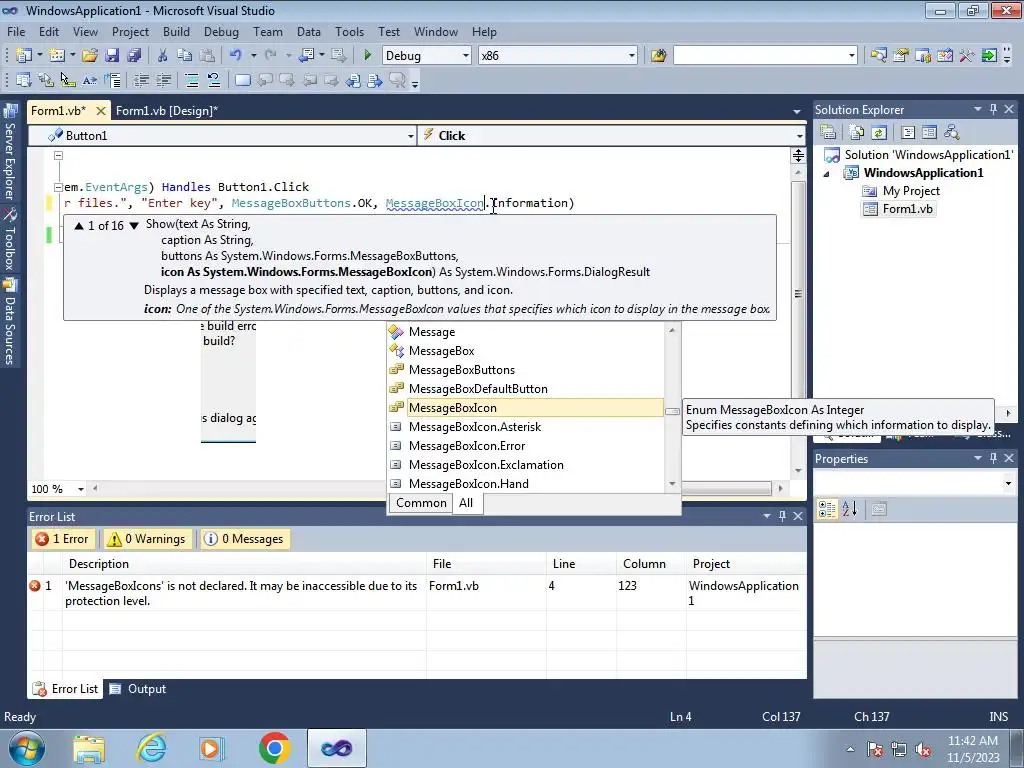
Task: Open the Click method name dropdown
Action: click(799, 136)
